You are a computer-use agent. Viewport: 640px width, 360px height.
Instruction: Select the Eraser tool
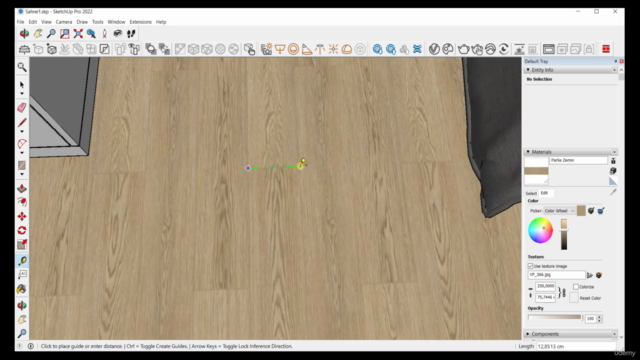coord(22,107)
